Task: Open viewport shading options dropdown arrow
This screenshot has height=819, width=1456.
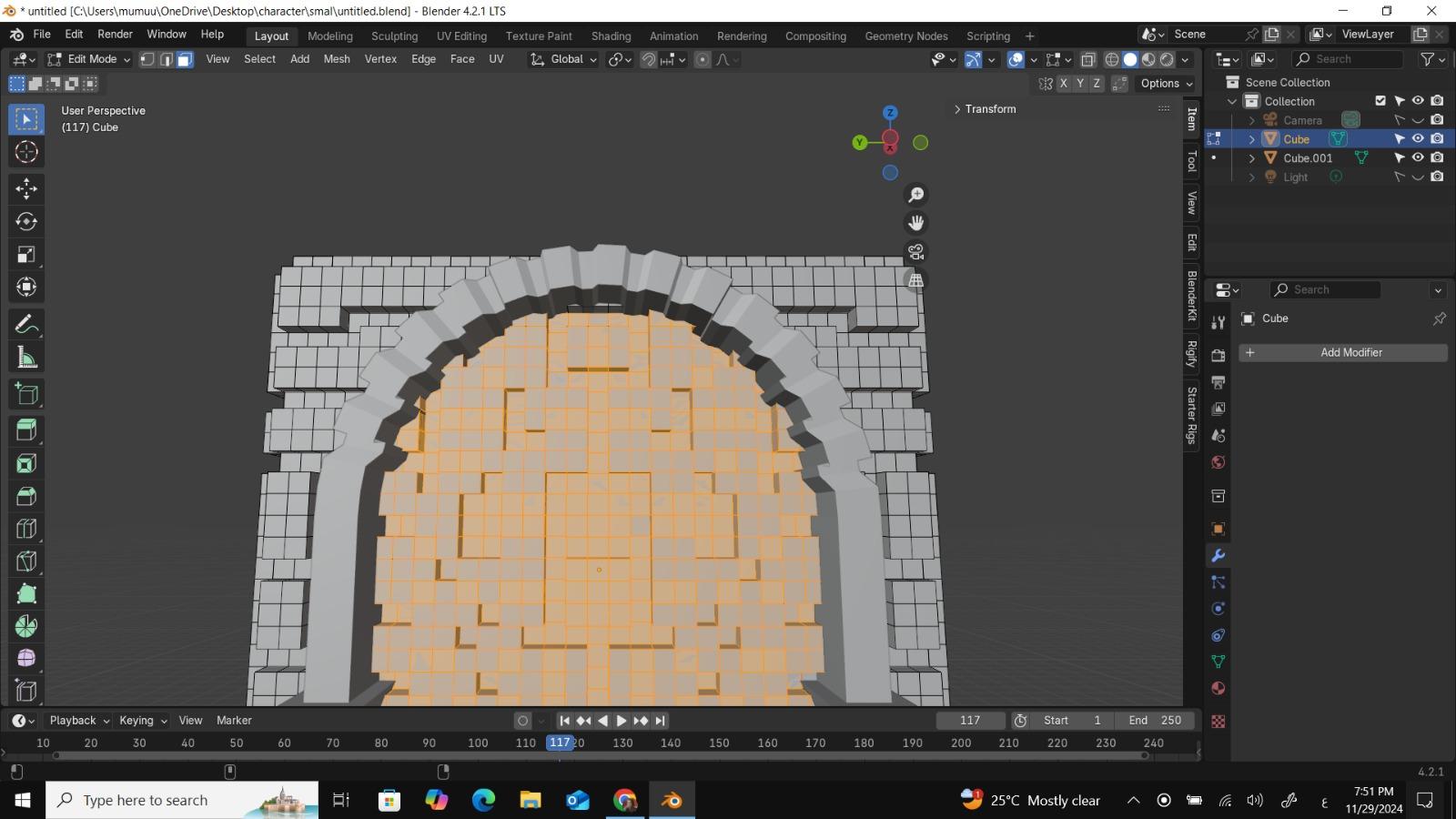Action: [x=1185, y=59]
